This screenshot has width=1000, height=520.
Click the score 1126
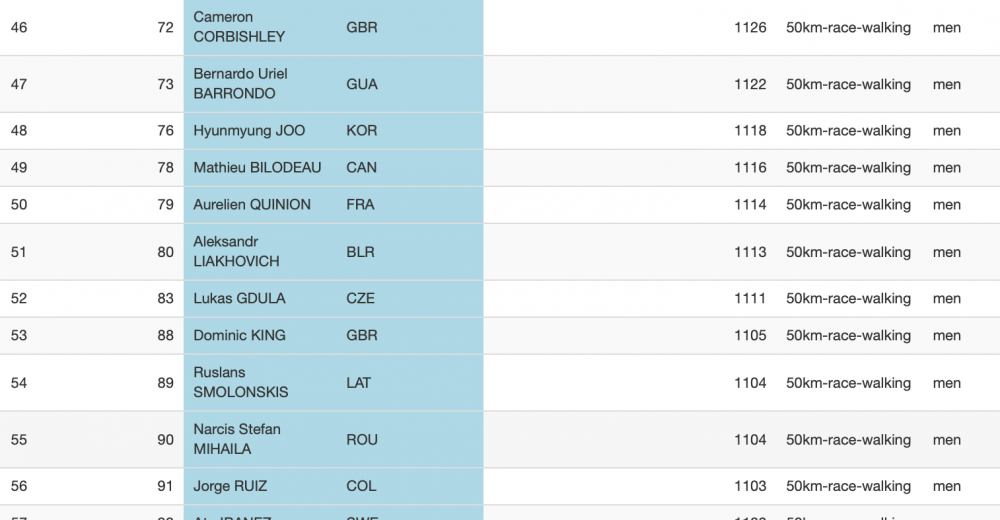click(750, 28)
